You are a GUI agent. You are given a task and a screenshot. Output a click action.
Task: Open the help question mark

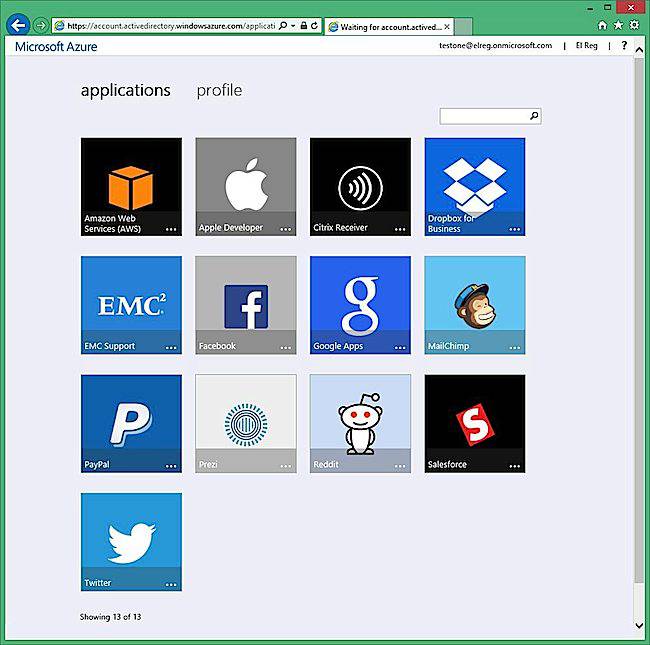(624, 46)
